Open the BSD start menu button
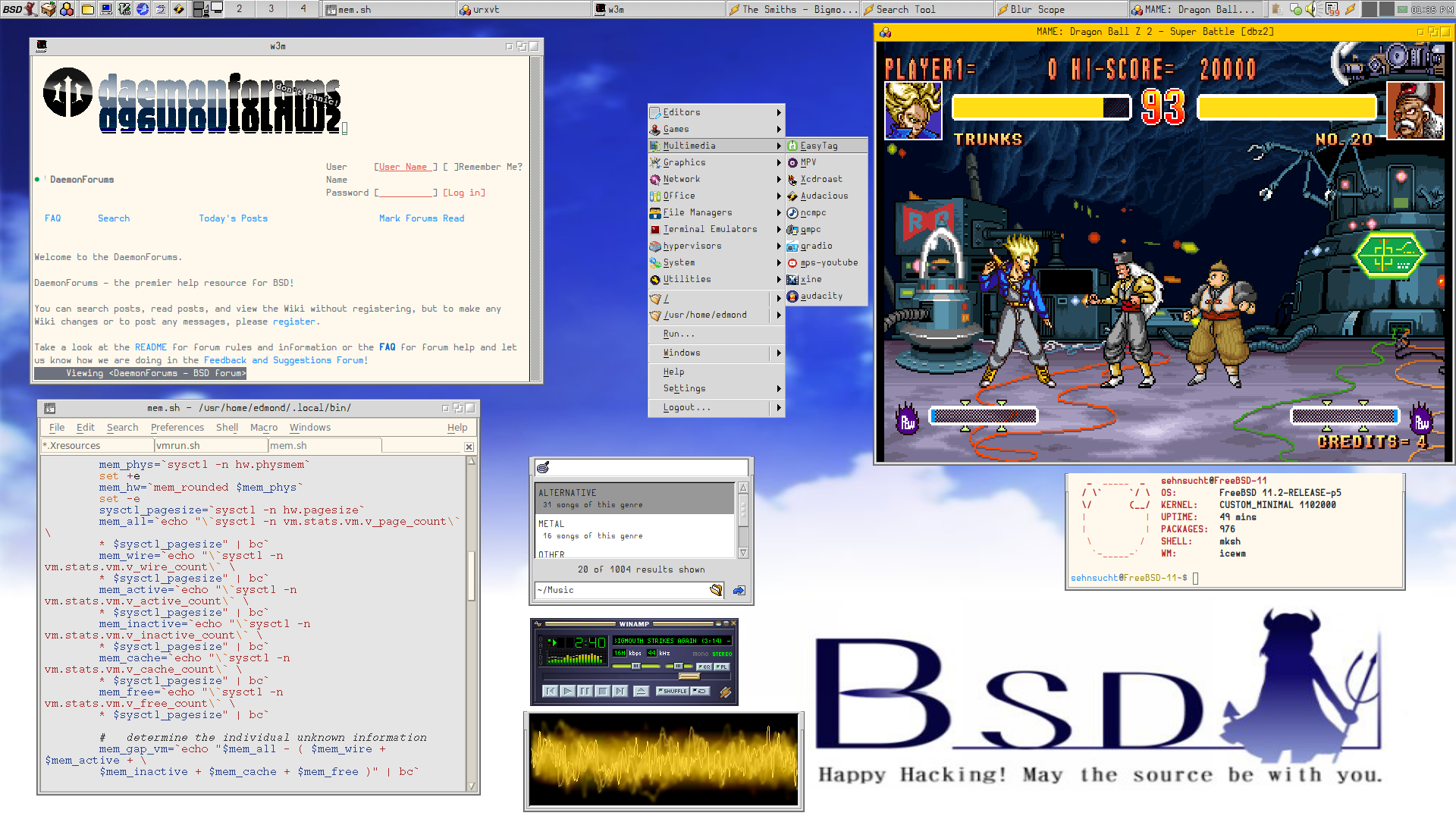Viewport: 1456px width, 819px height. point(20,9)
